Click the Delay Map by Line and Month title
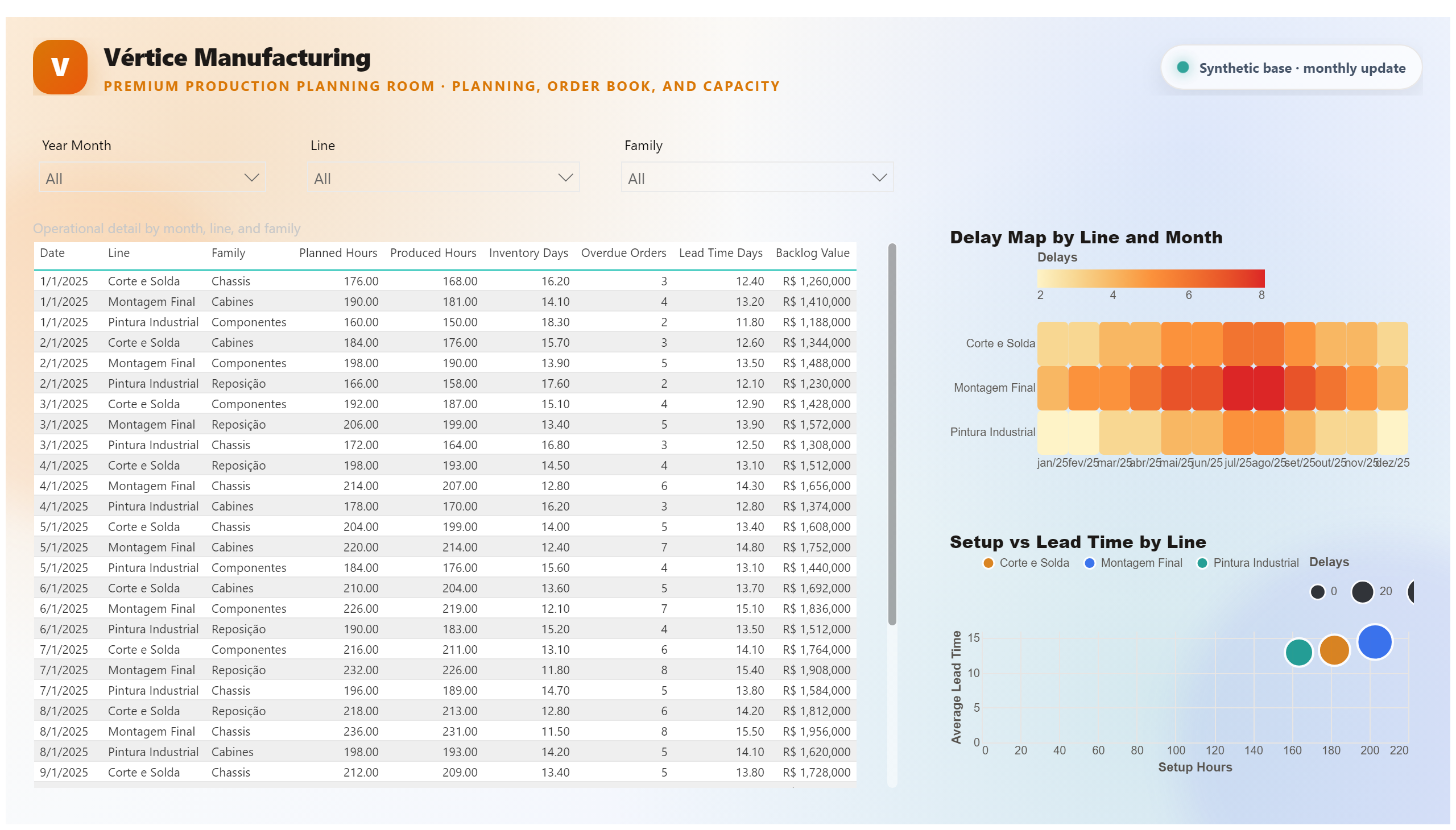 tap(1086, 236)
